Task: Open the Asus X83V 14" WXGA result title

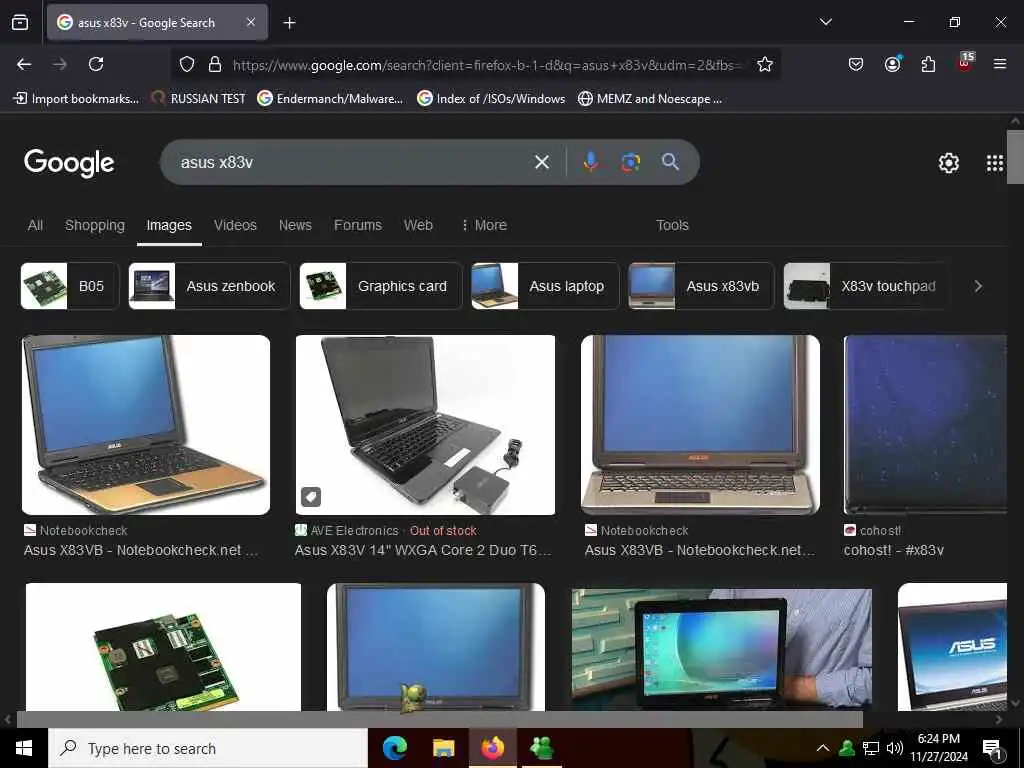Action: 423,550
